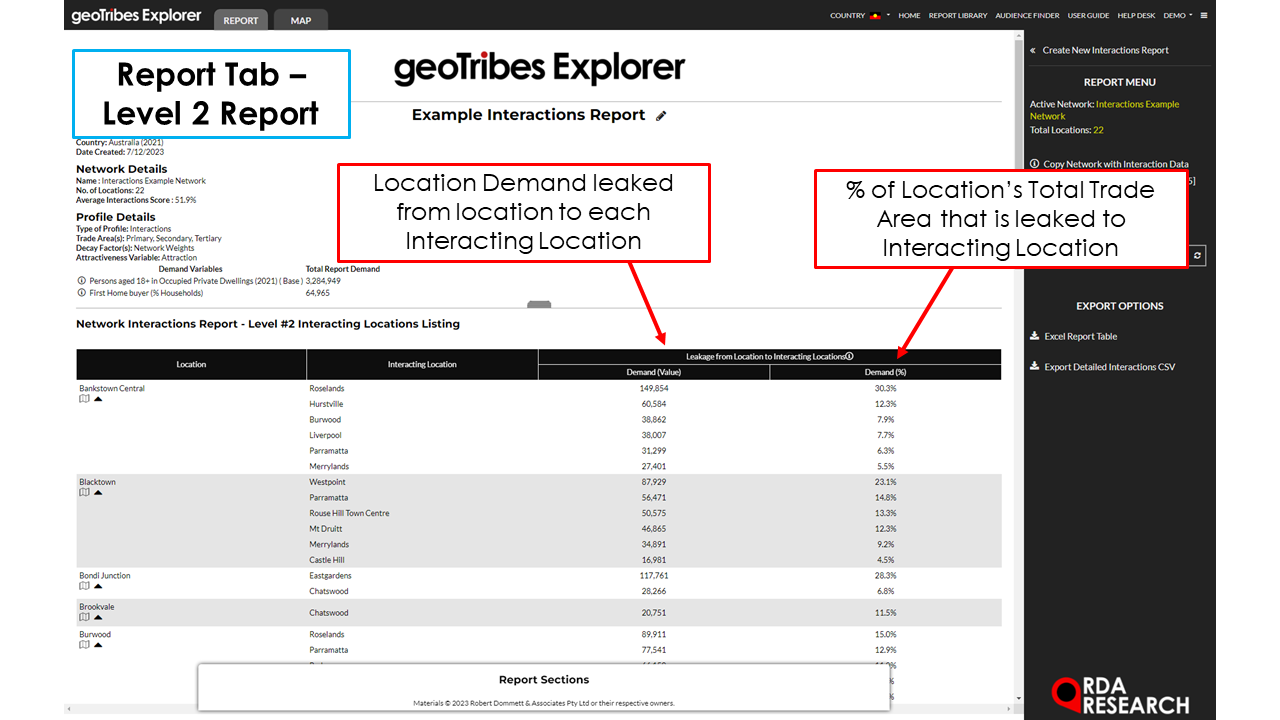Screen dimensions: 1280x720
Task: Click demand percent 23.1%
Action: click(x=885, y=482)
